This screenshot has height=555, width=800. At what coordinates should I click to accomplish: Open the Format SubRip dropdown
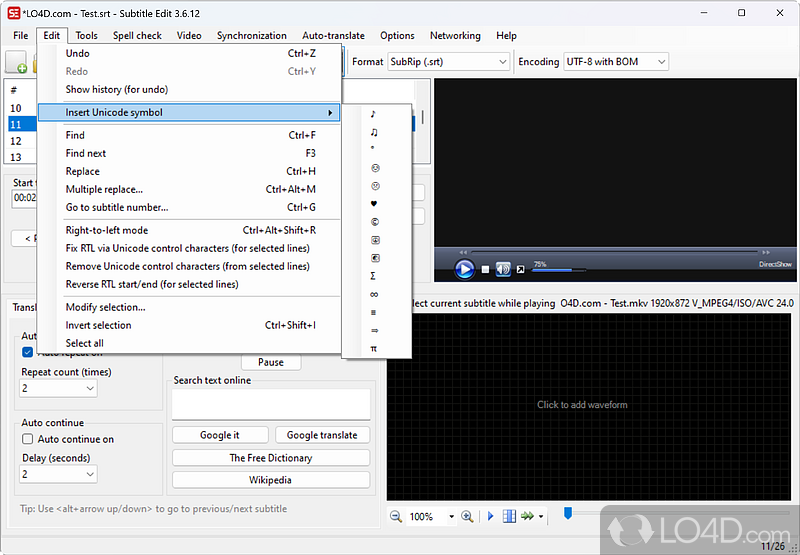point(448,62)
